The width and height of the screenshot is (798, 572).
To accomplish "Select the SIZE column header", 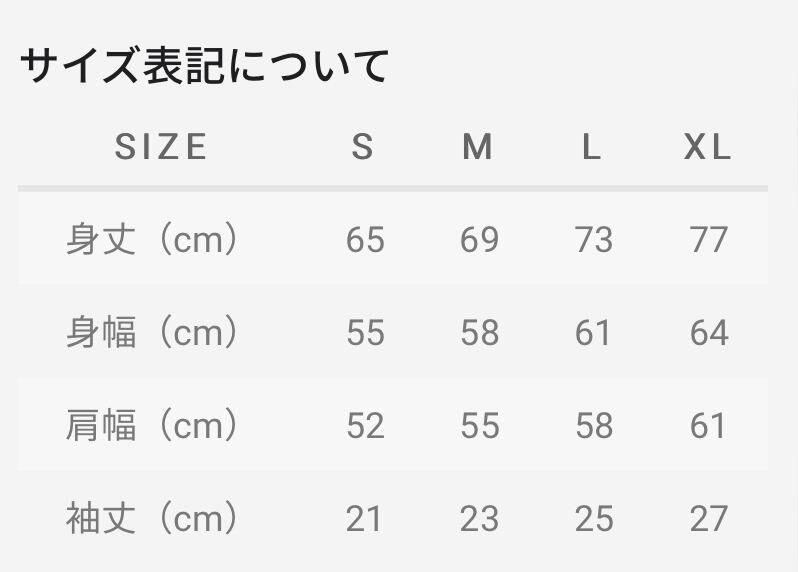I will pos(161,148).
